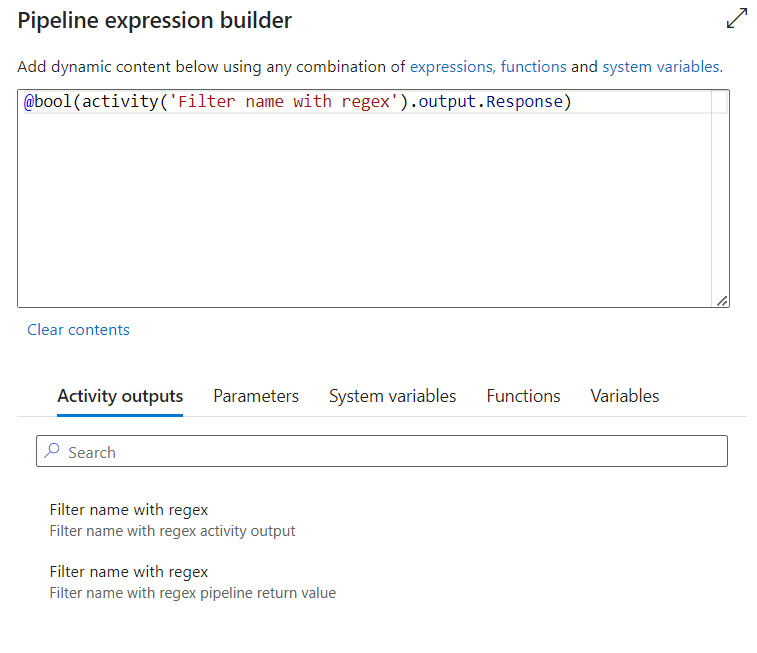
Task: Select Filter name with regex pipeline return value
Action: tap(193, 582)
